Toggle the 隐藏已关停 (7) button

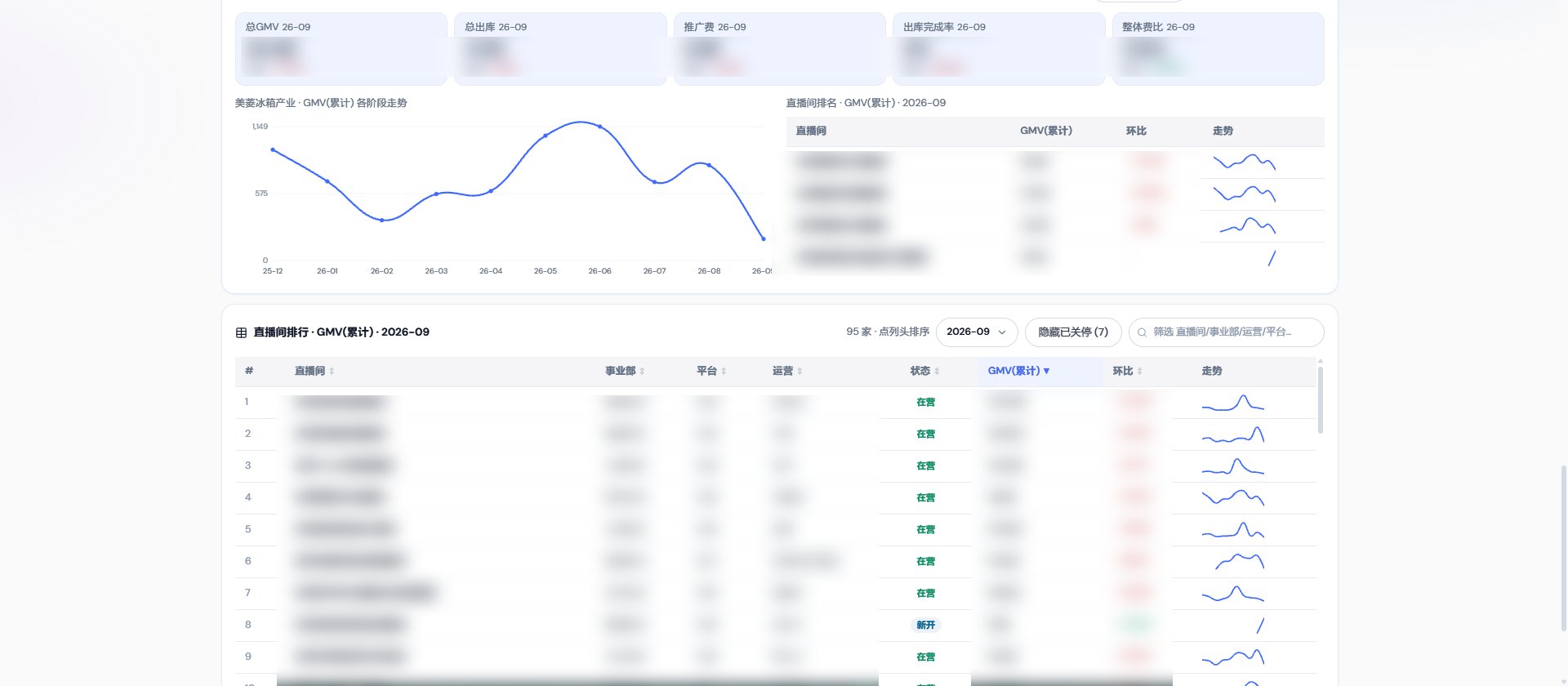1073,332
